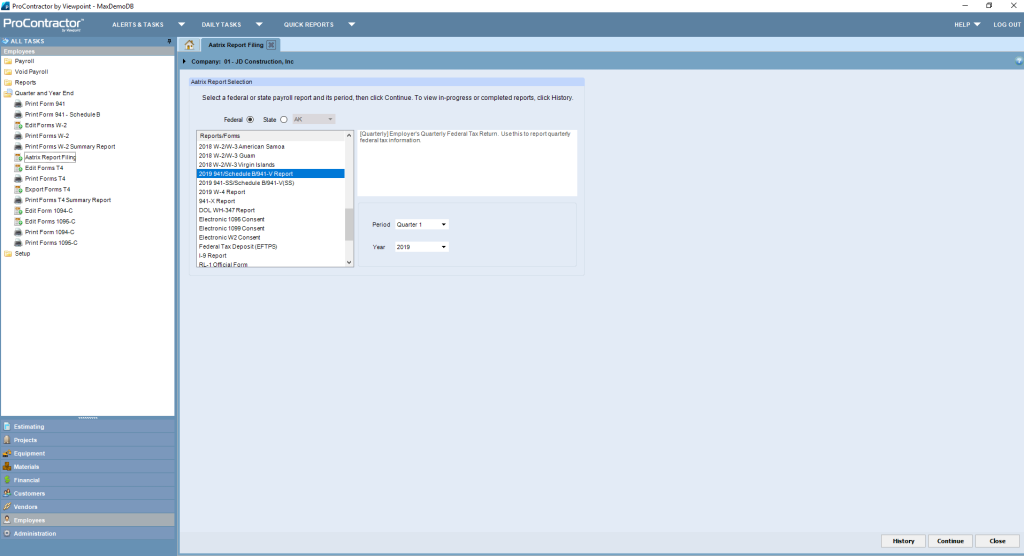Open the Year dropdown
1024x556 pixels.
click(x=421, y=246)
